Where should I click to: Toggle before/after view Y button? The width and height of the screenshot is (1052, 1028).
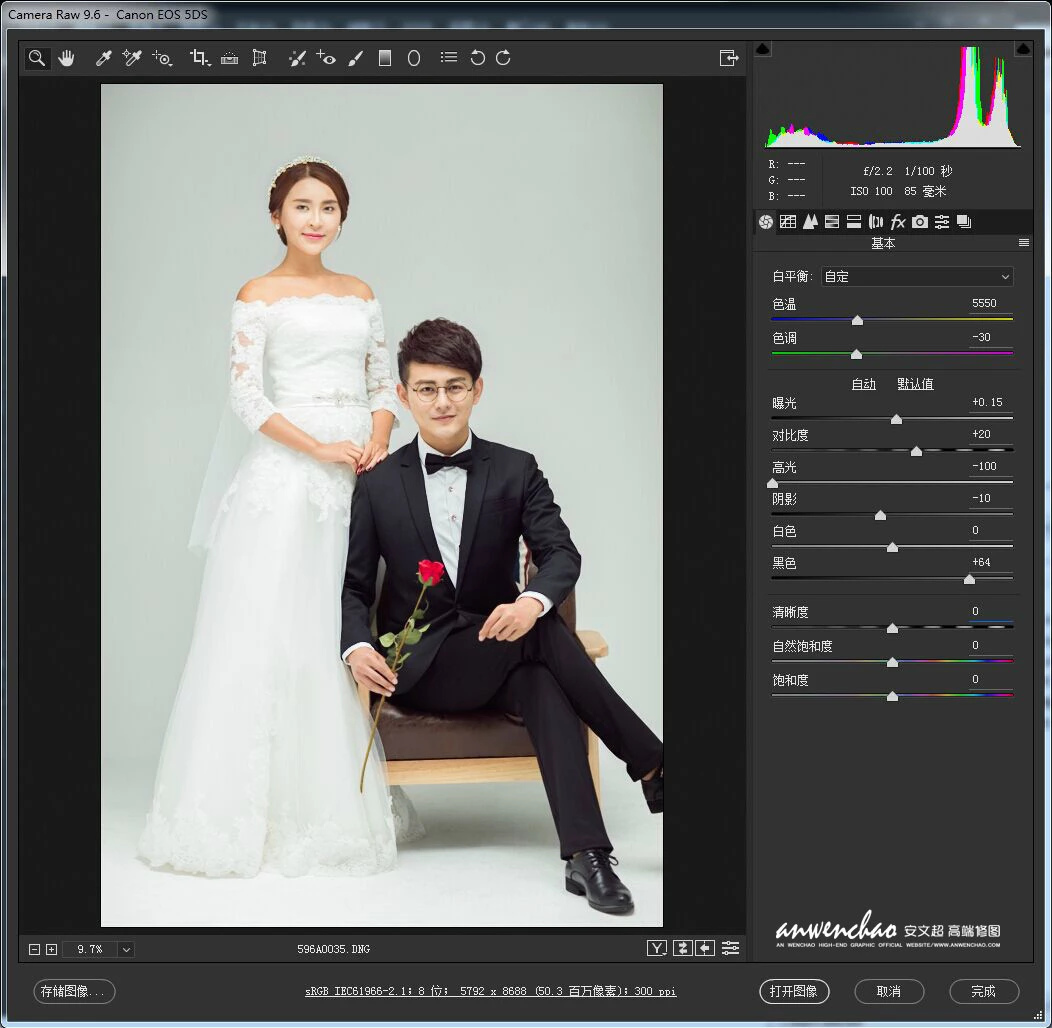pos(657,948)
